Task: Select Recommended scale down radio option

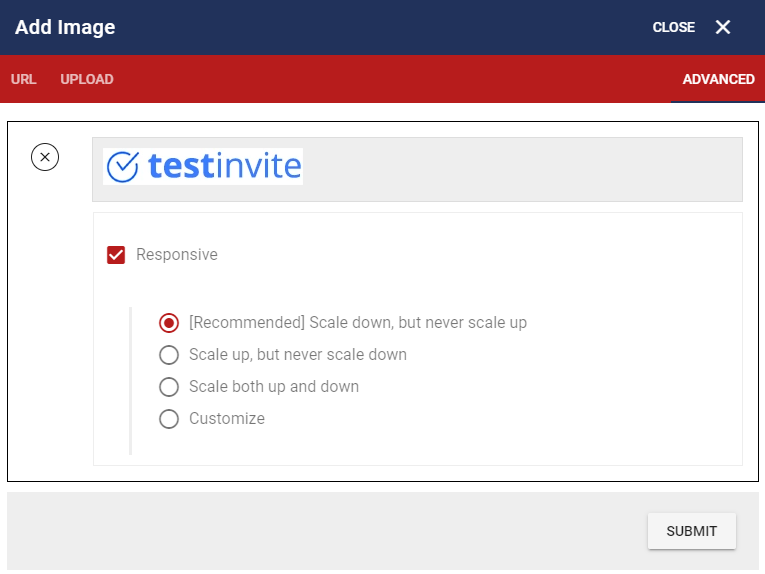Action: click(x=169, y=323)
